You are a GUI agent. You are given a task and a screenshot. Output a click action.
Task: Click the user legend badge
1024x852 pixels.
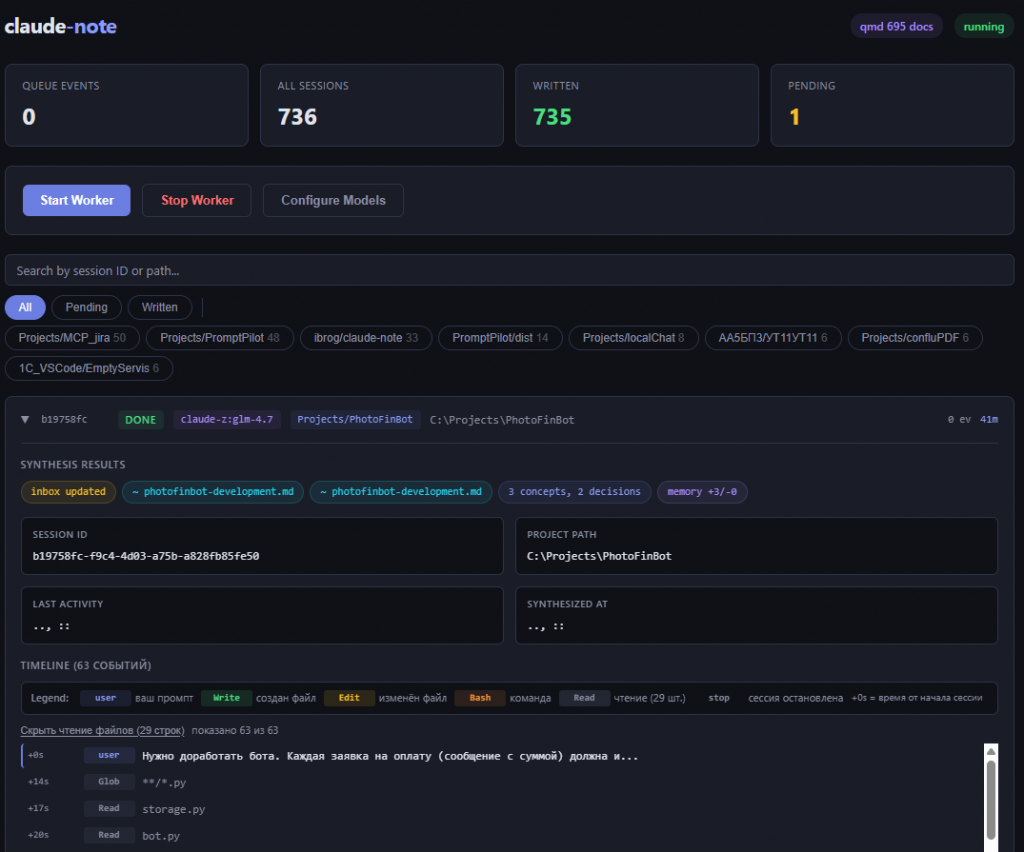pyautogui.click(x=105, y=698)
